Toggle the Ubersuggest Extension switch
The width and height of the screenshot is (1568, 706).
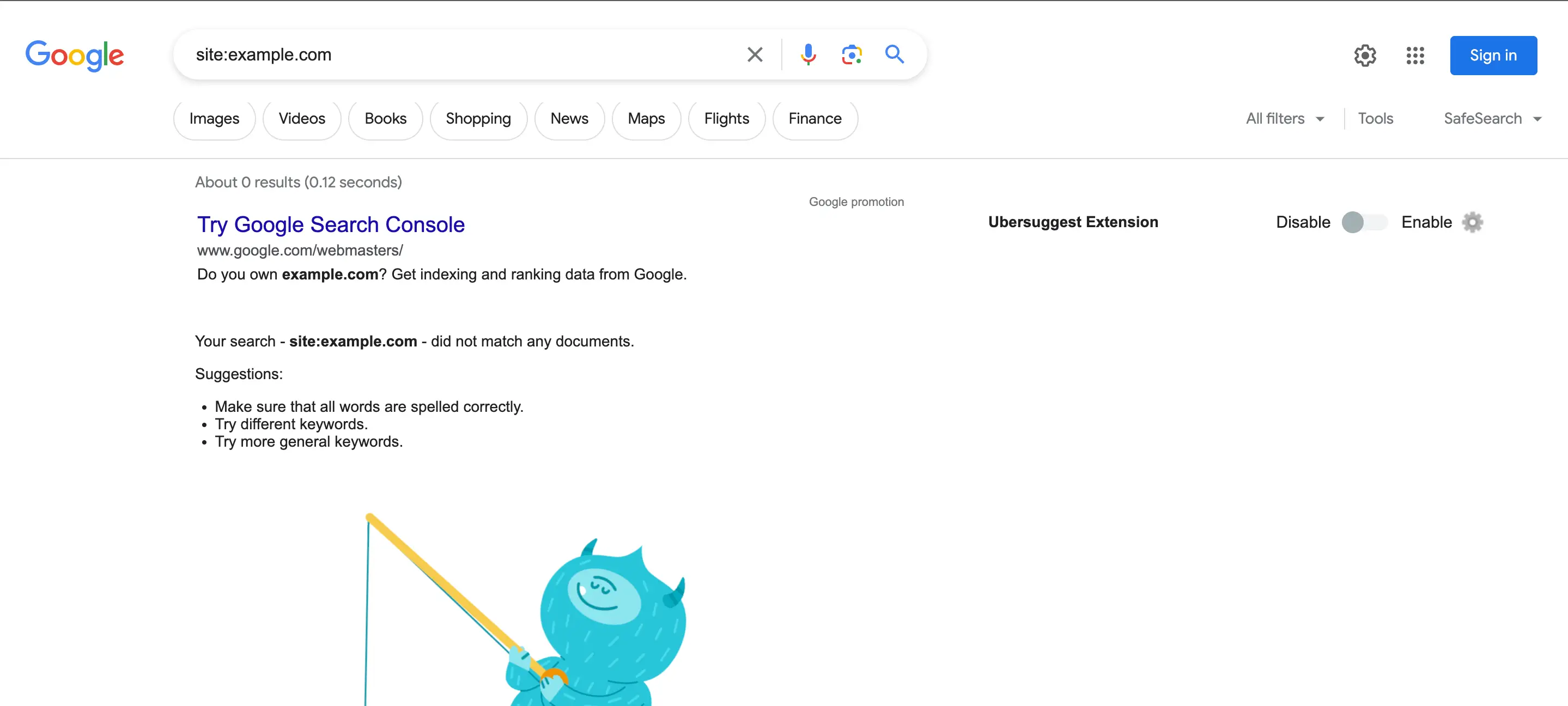pyautogui.click(x=1364, y=222)
